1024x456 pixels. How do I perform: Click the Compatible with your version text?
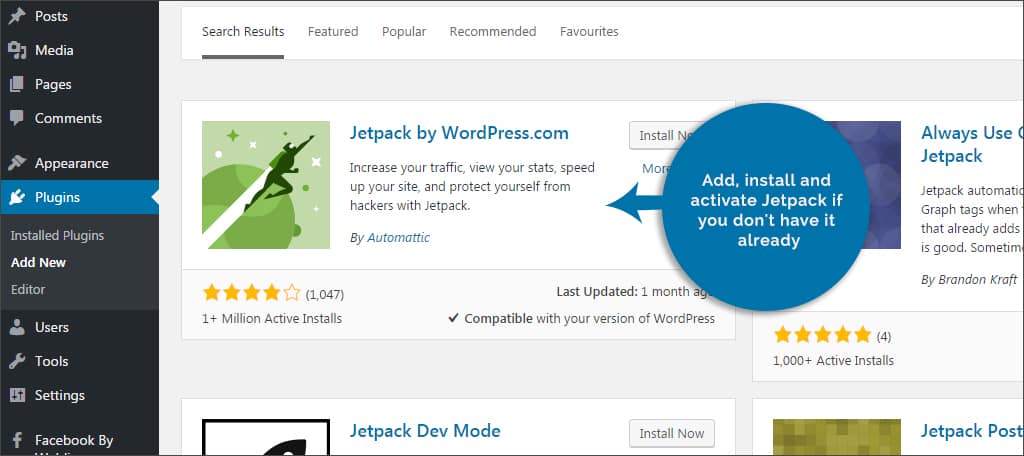pyautogui.click(x=581, y=319)
